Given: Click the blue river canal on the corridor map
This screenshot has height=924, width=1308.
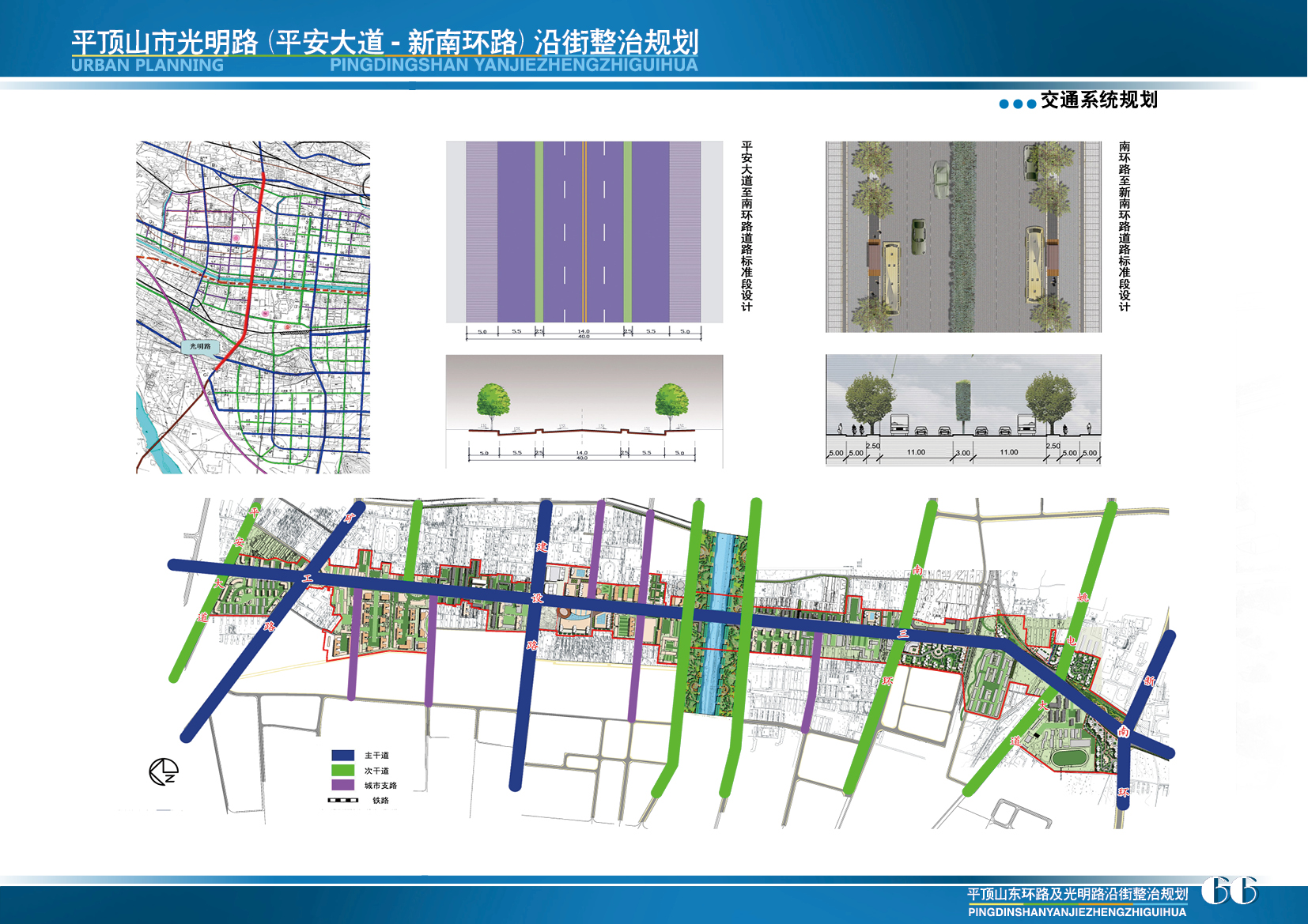Looking at the screenshot, I should tap(720, 624).
